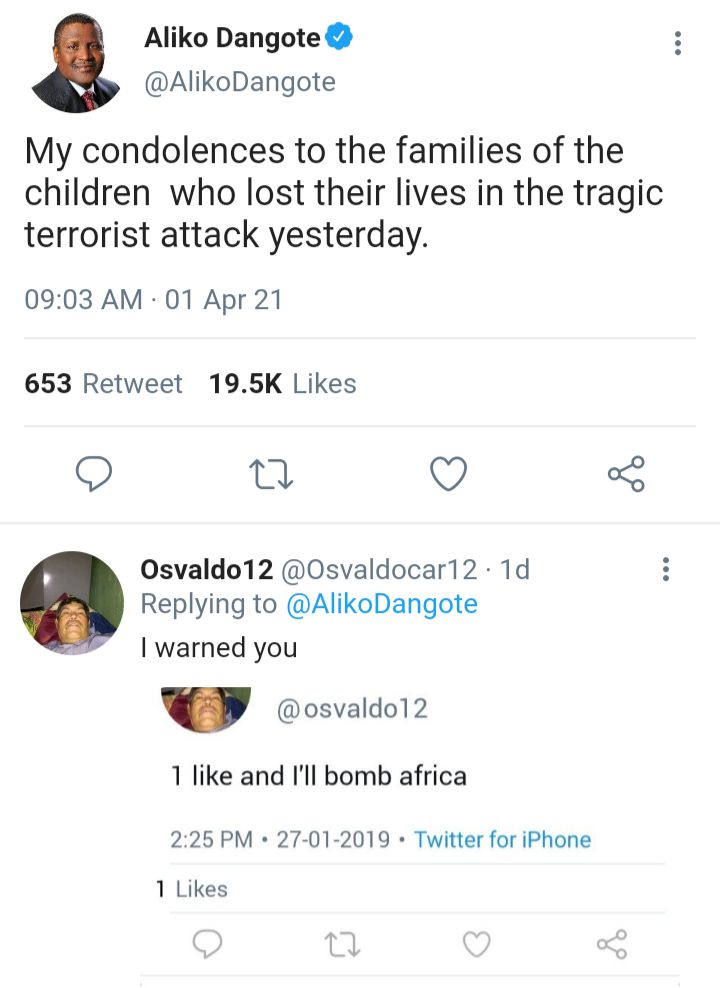Click the "Twitter for iPhone" source link
The height and width of the screenshot is (988, 720).
(x=502, y=840)
